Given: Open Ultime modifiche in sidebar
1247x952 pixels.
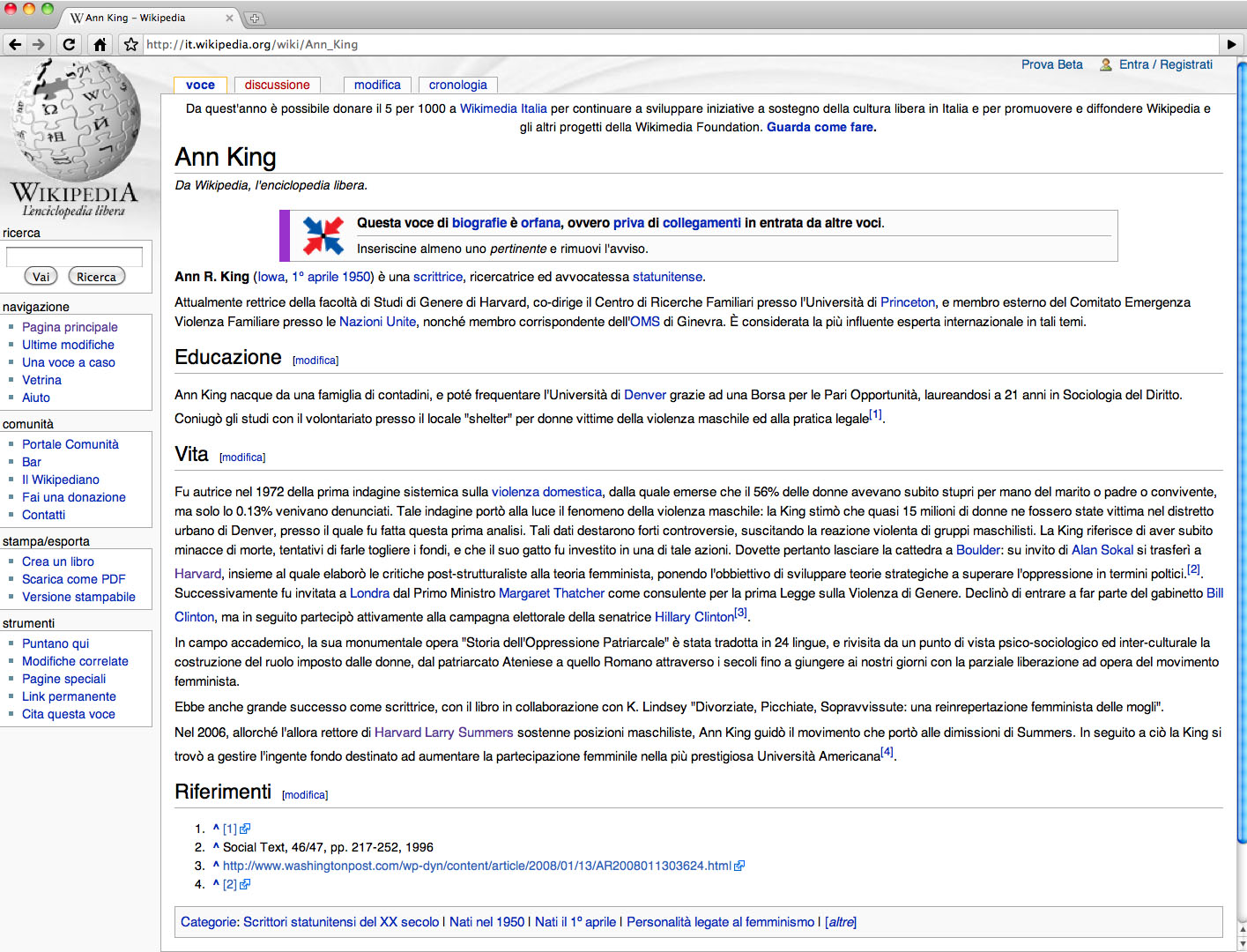Looking at the screenshot, I should (68, 345).
